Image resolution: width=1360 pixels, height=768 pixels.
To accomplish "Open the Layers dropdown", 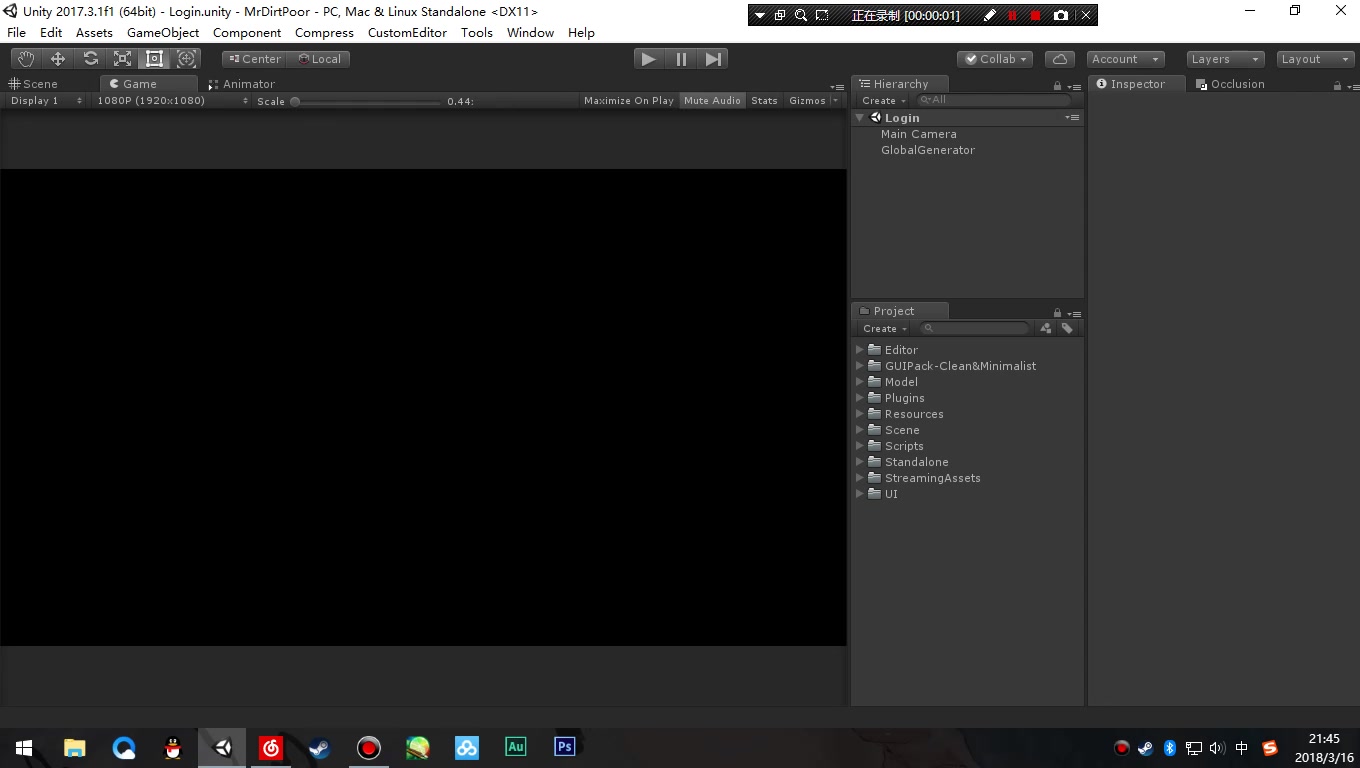I will point(1224,59).
